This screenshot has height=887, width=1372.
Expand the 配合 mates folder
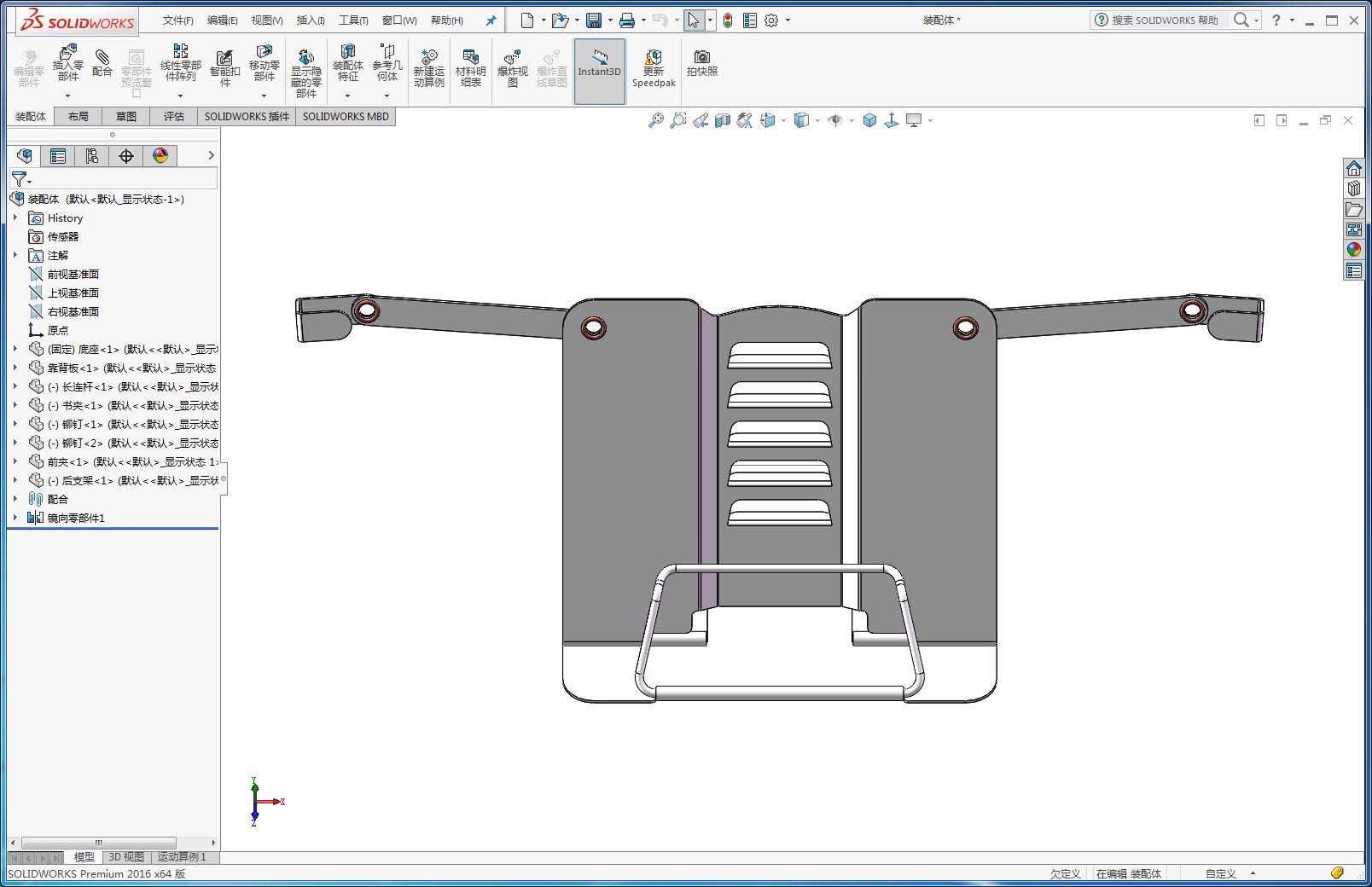15,500
